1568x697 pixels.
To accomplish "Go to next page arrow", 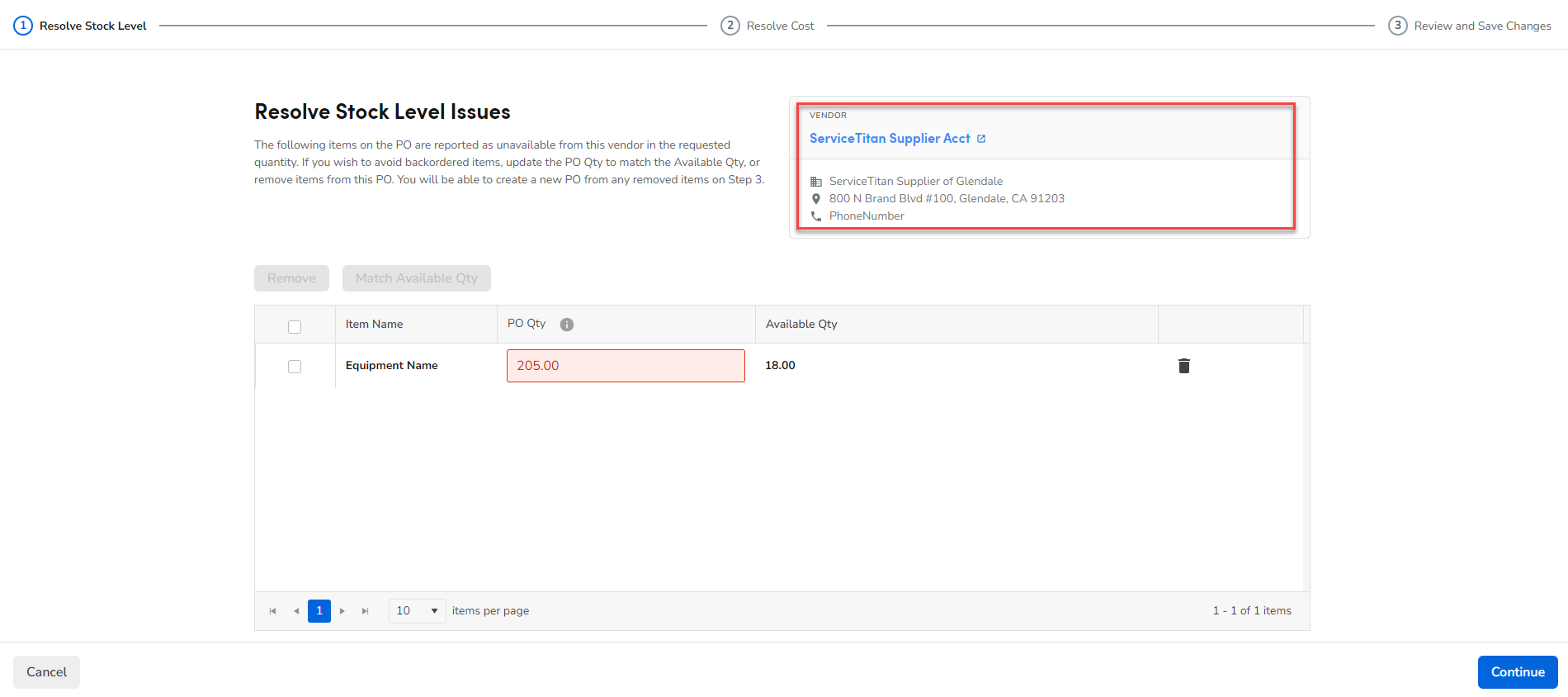I will pos(342,611).
